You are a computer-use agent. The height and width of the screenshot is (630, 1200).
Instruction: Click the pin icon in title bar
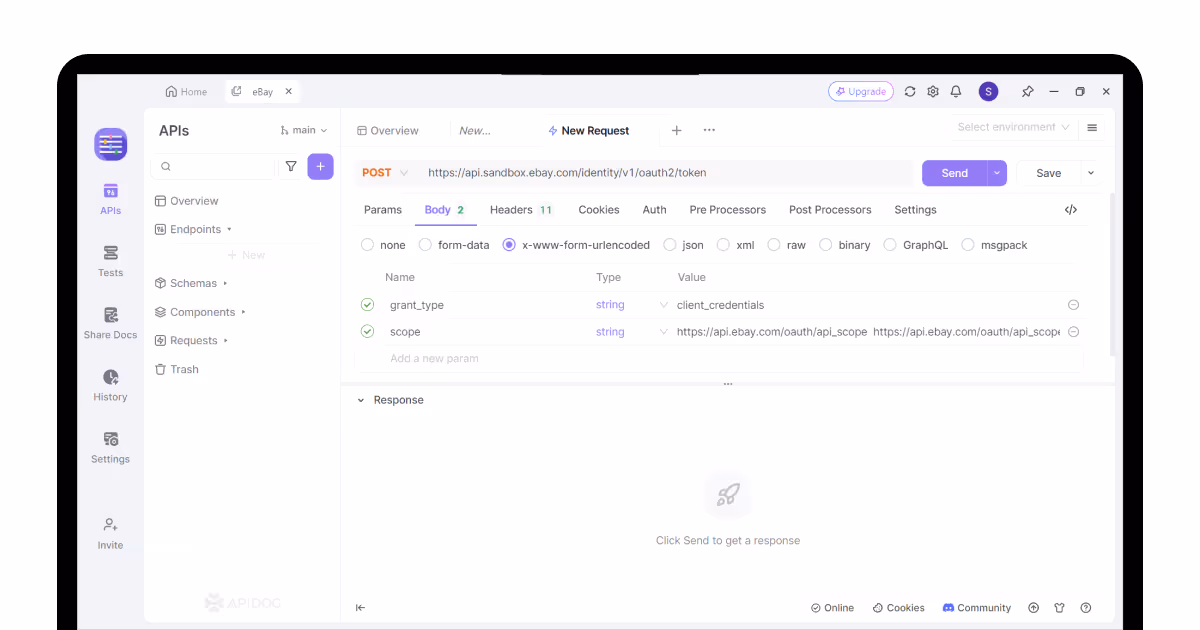1027,91
